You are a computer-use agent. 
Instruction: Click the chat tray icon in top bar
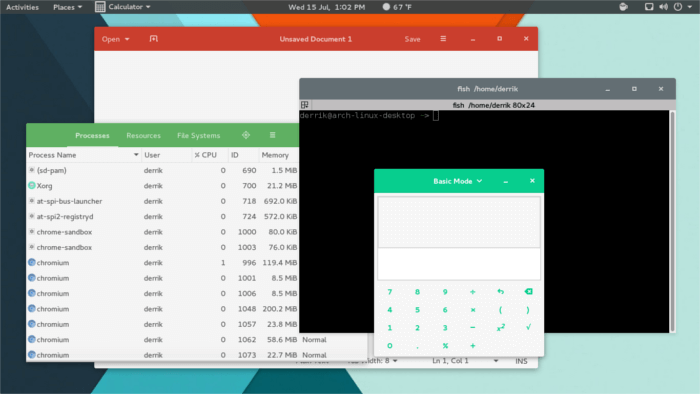pos(623,7)
